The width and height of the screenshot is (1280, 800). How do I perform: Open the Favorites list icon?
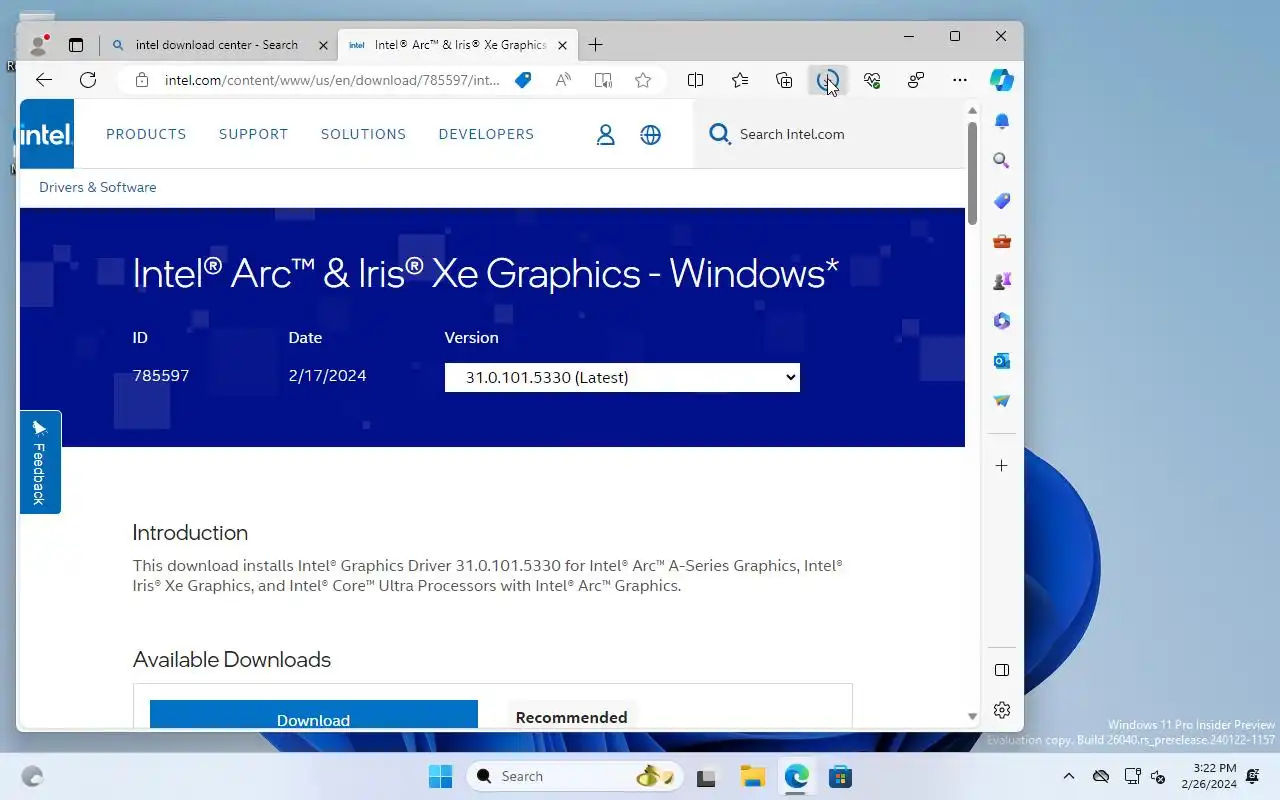(x=740, y=80)
